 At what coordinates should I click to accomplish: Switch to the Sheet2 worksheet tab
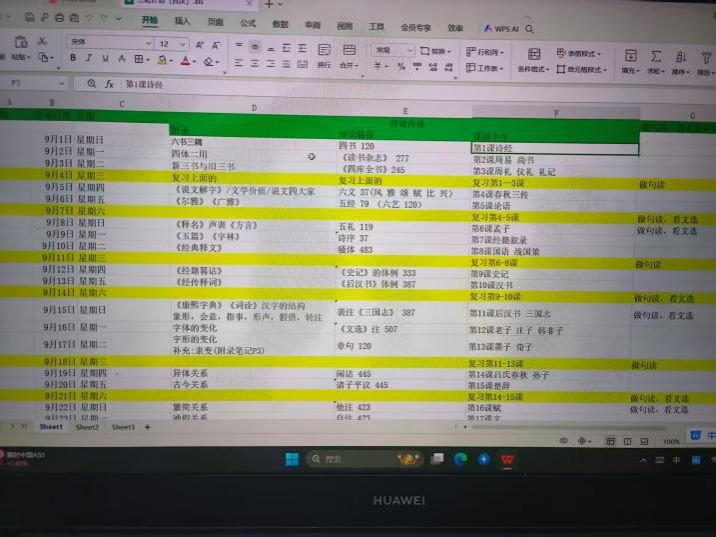(87, 427)
